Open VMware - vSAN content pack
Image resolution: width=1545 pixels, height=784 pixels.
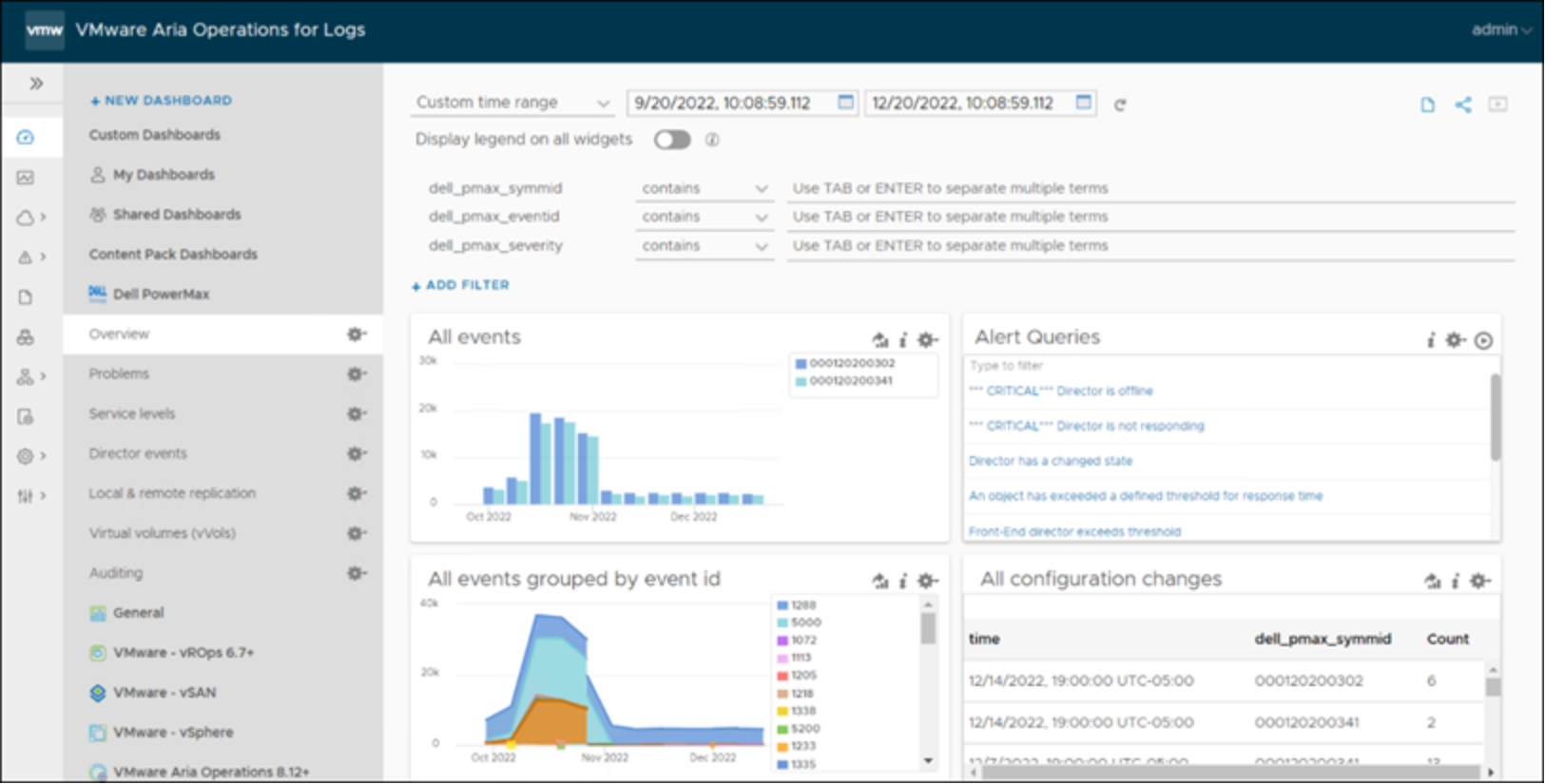(152, 694)
